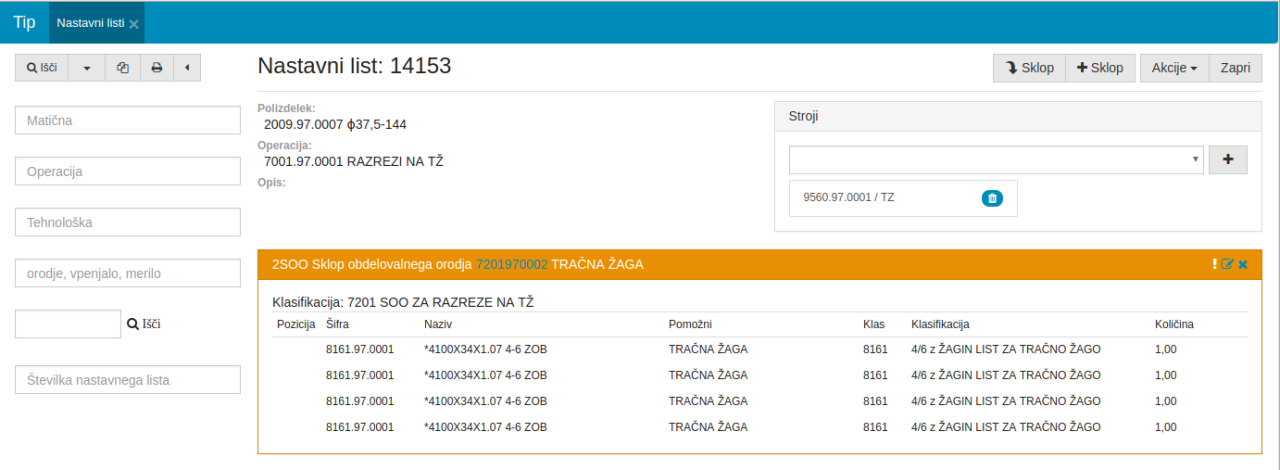Screen dimensions: 1280x470
Task: Open the 7201970002 assembly link
Action: click(511, 264)
